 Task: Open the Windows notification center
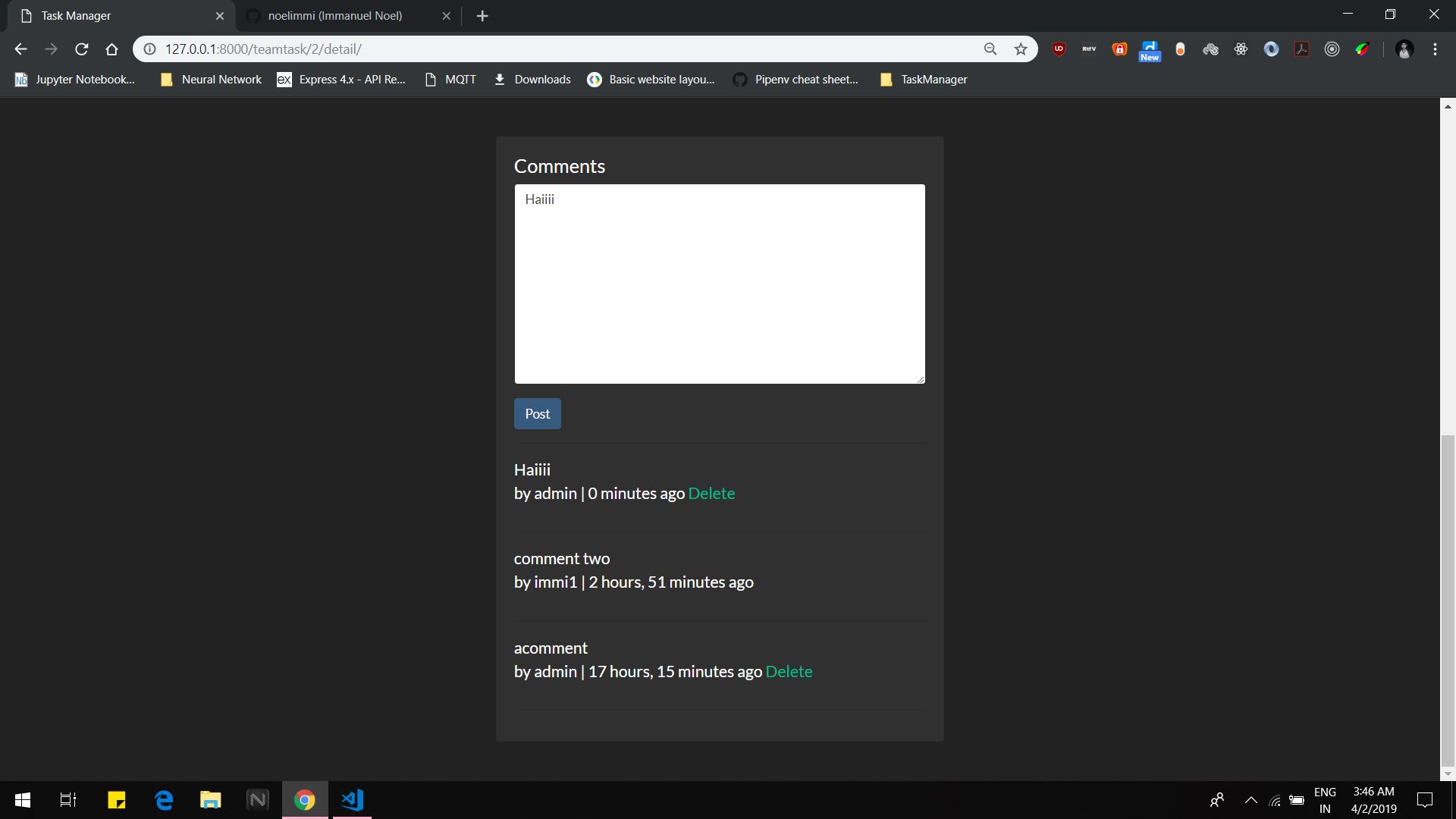pyautogui.click(x=1425, y=800)
